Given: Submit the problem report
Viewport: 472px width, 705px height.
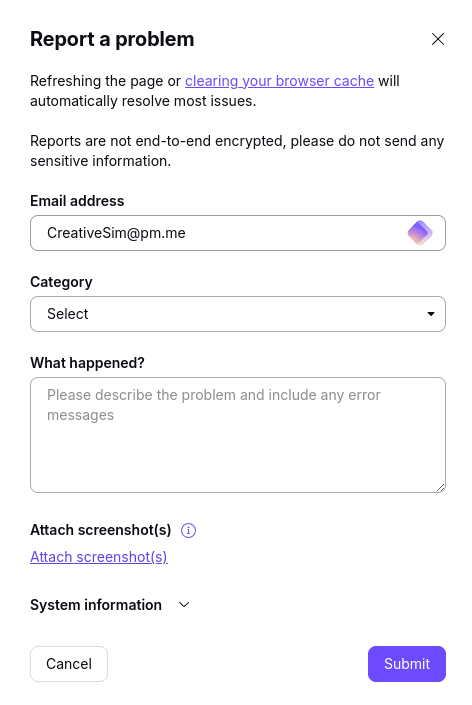Looking at the screenshot, I should point(407,664).
